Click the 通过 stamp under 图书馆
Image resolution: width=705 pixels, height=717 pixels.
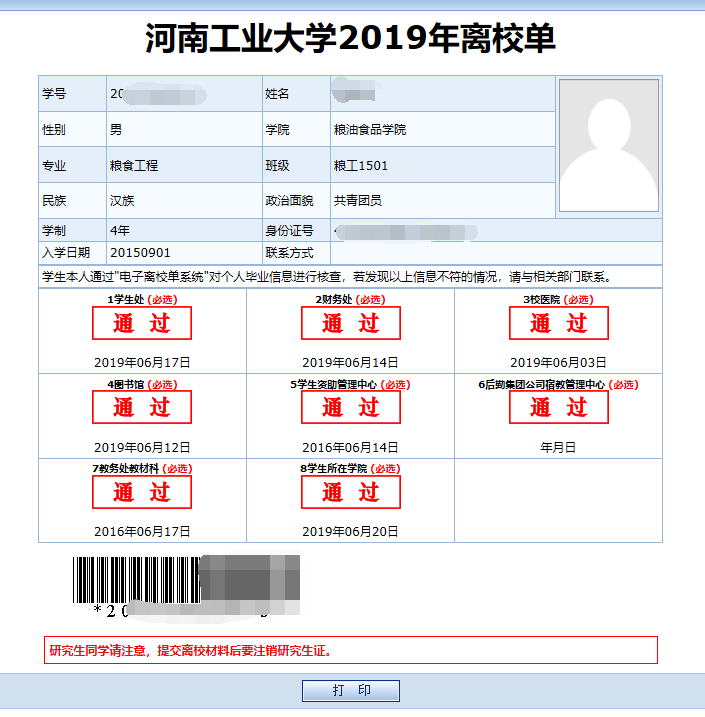142,408
